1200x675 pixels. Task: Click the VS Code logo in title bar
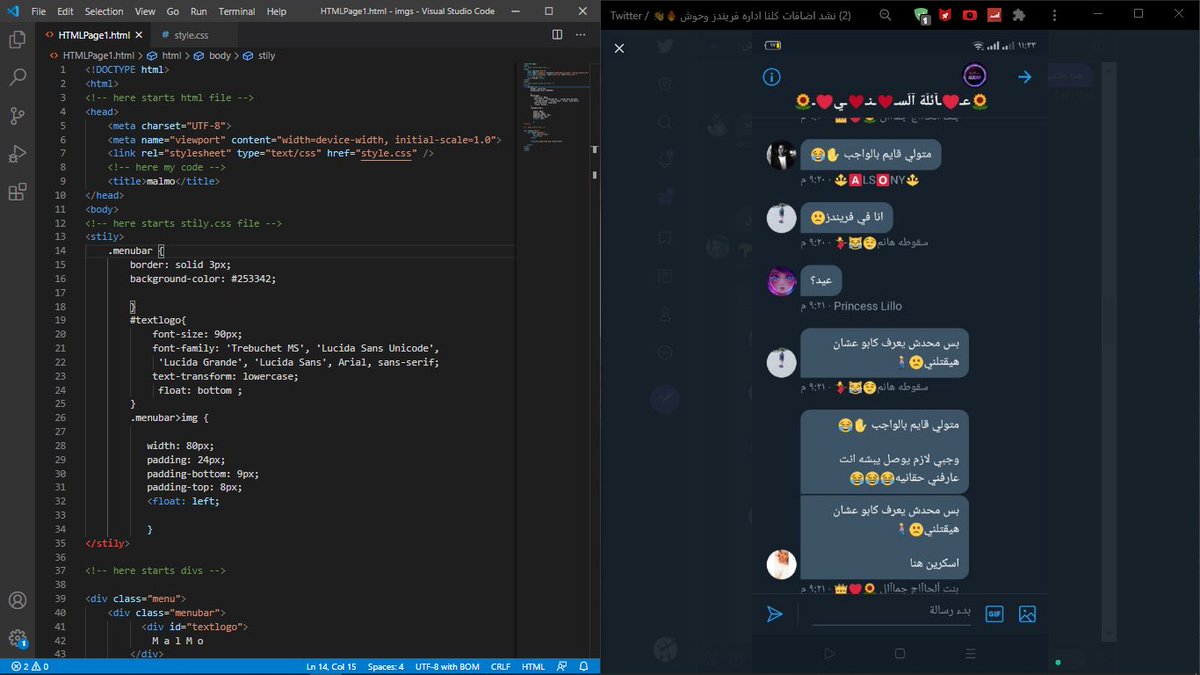tap(12, 11)
